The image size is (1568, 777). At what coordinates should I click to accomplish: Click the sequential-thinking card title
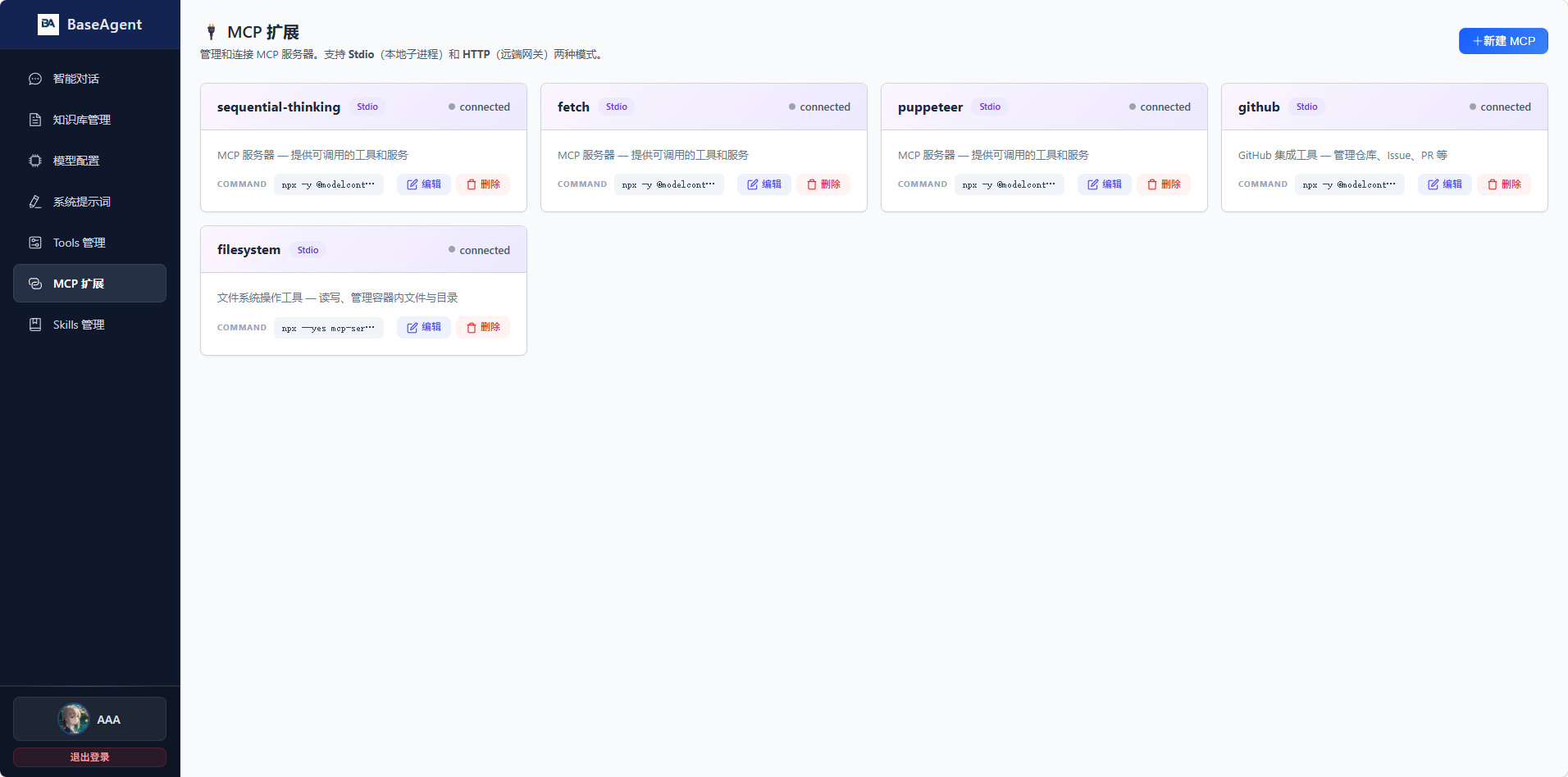(279, 107)
